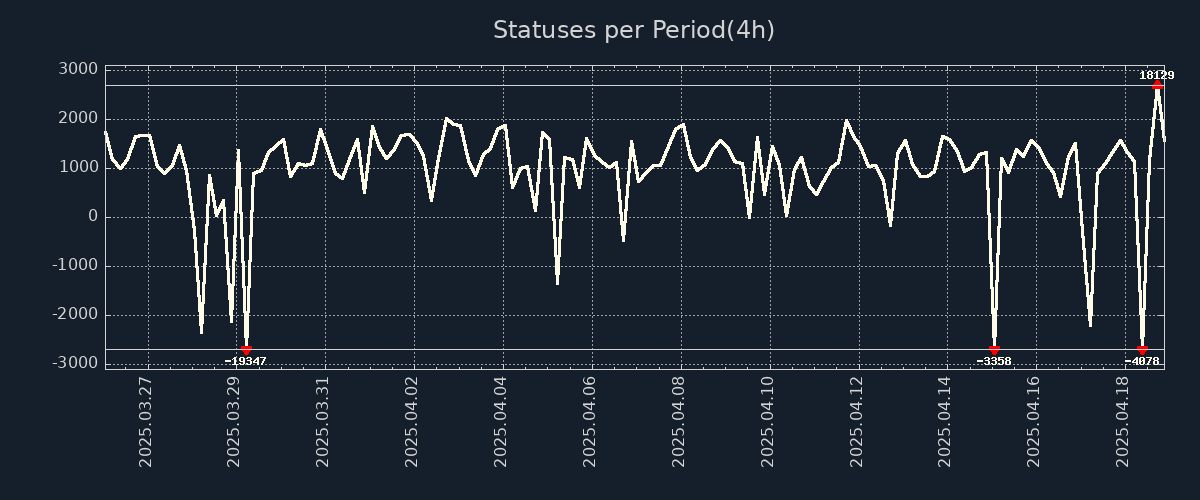The image size is (1200, 500).
Task: Click the 2025.04.06 date axis label
Action: [x=590, y=421]
